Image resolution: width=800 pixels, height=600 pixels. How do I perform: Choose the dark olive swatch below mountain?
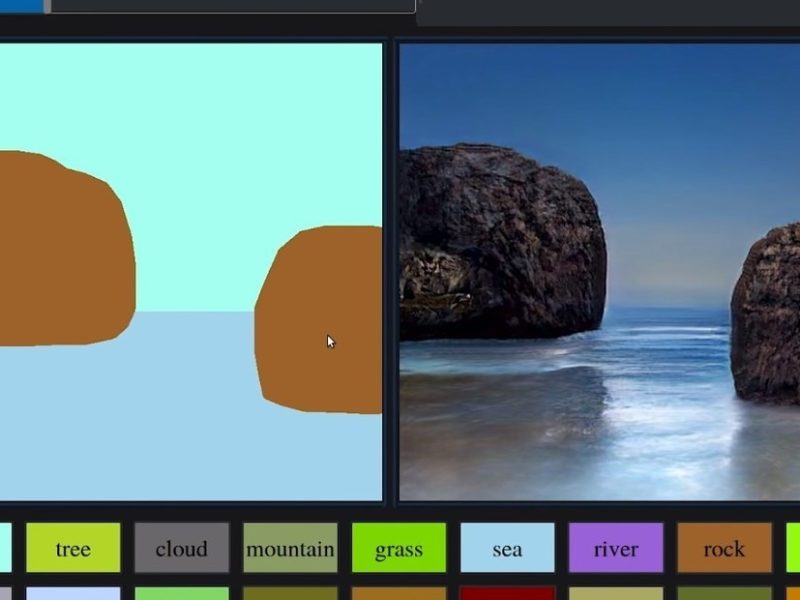pos(290,593)
